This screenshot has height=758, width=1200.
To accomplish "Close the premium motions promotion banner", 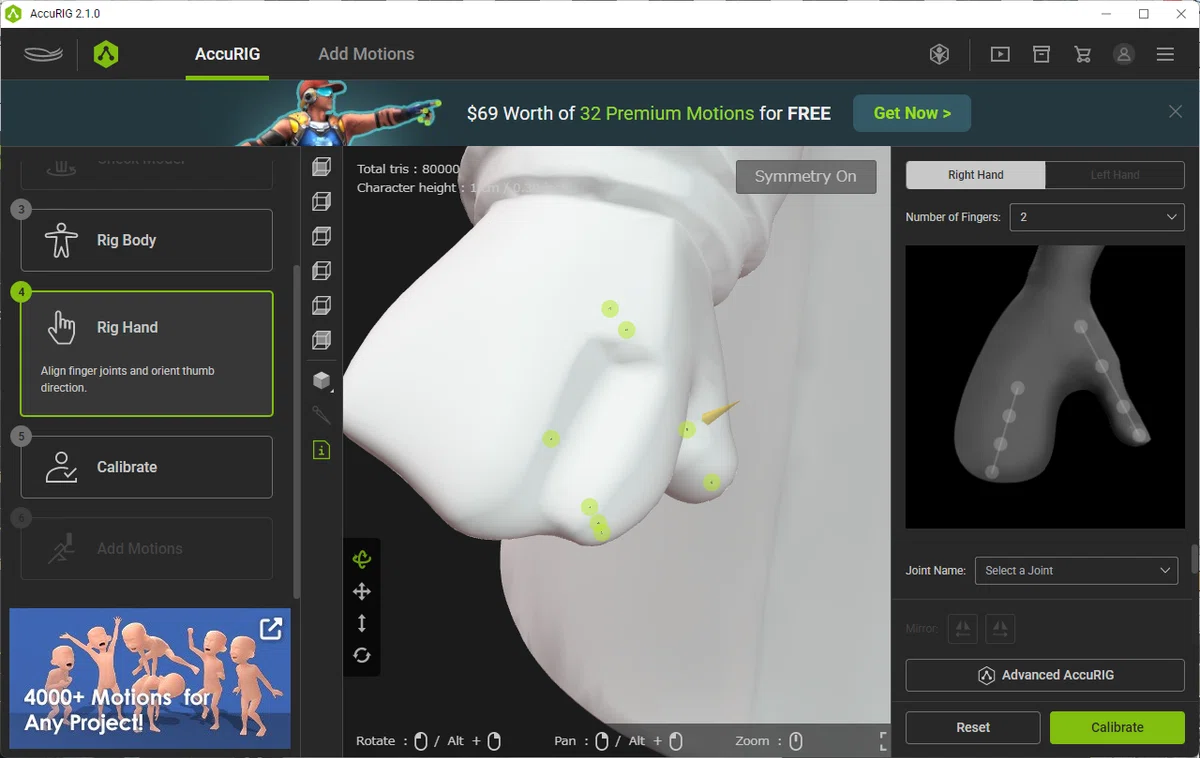I will point(1176,112).
